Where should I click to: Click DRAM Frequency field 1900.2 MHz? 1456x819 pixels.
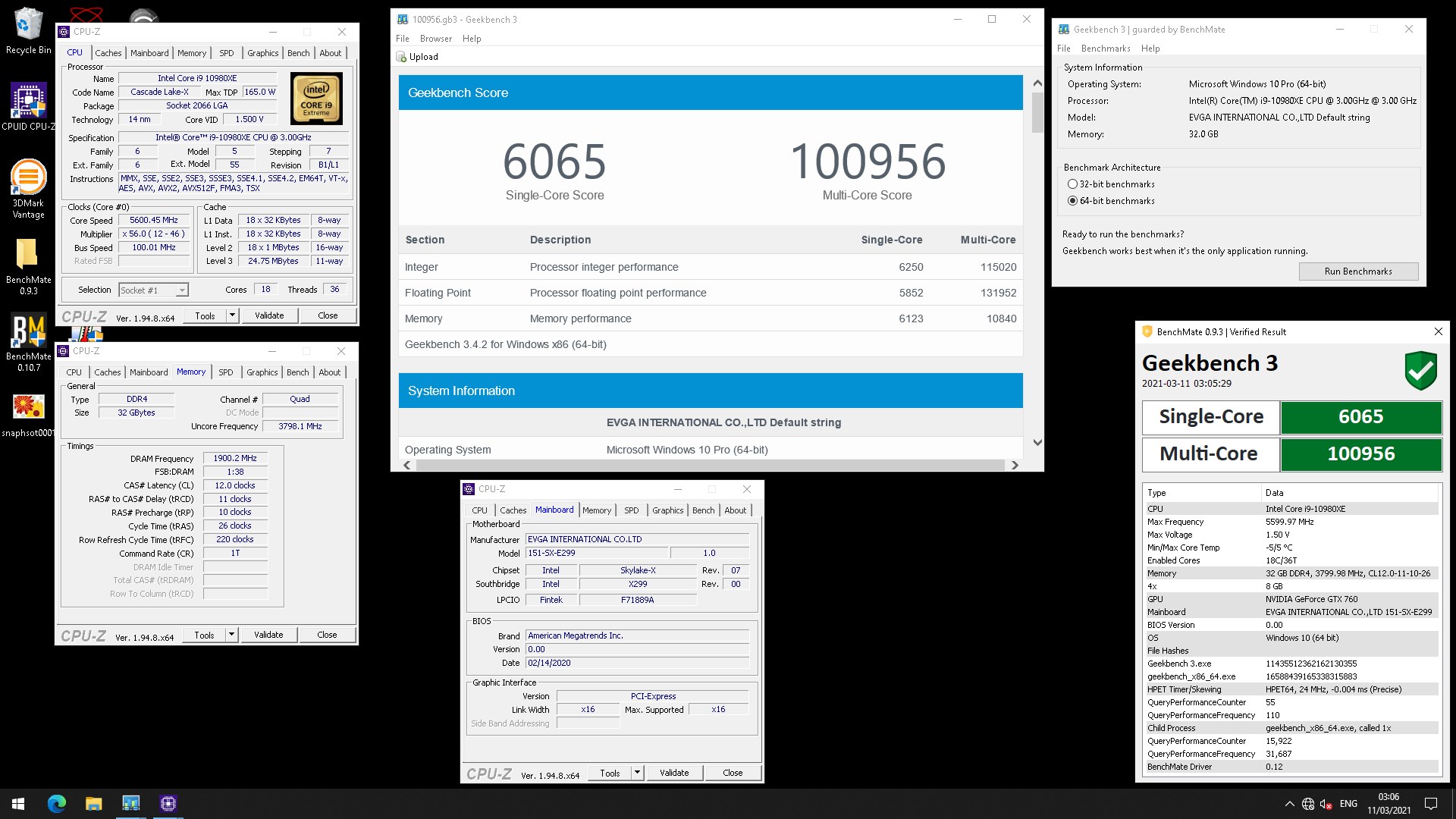click(235, 458)
